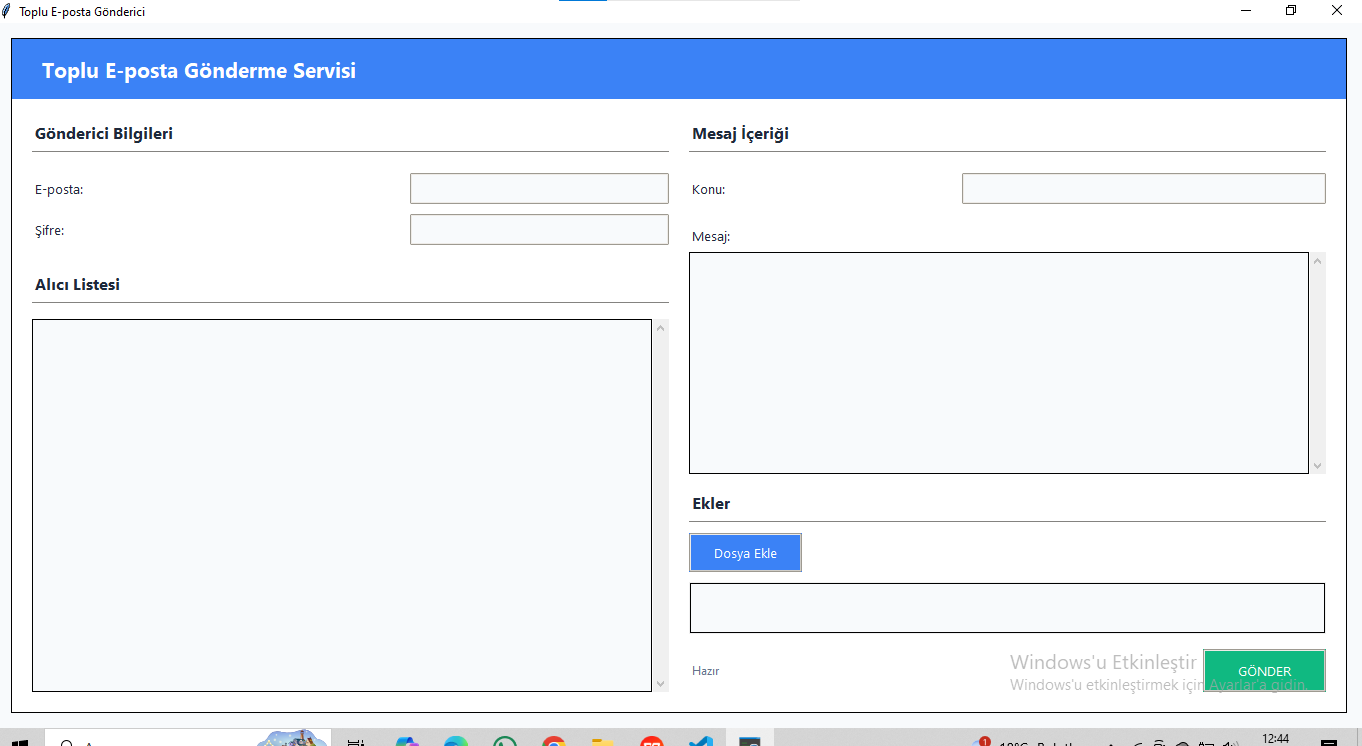
Task: Click the down arrow of Alıcı Listesi scrollbar
Action: [660, 684]
